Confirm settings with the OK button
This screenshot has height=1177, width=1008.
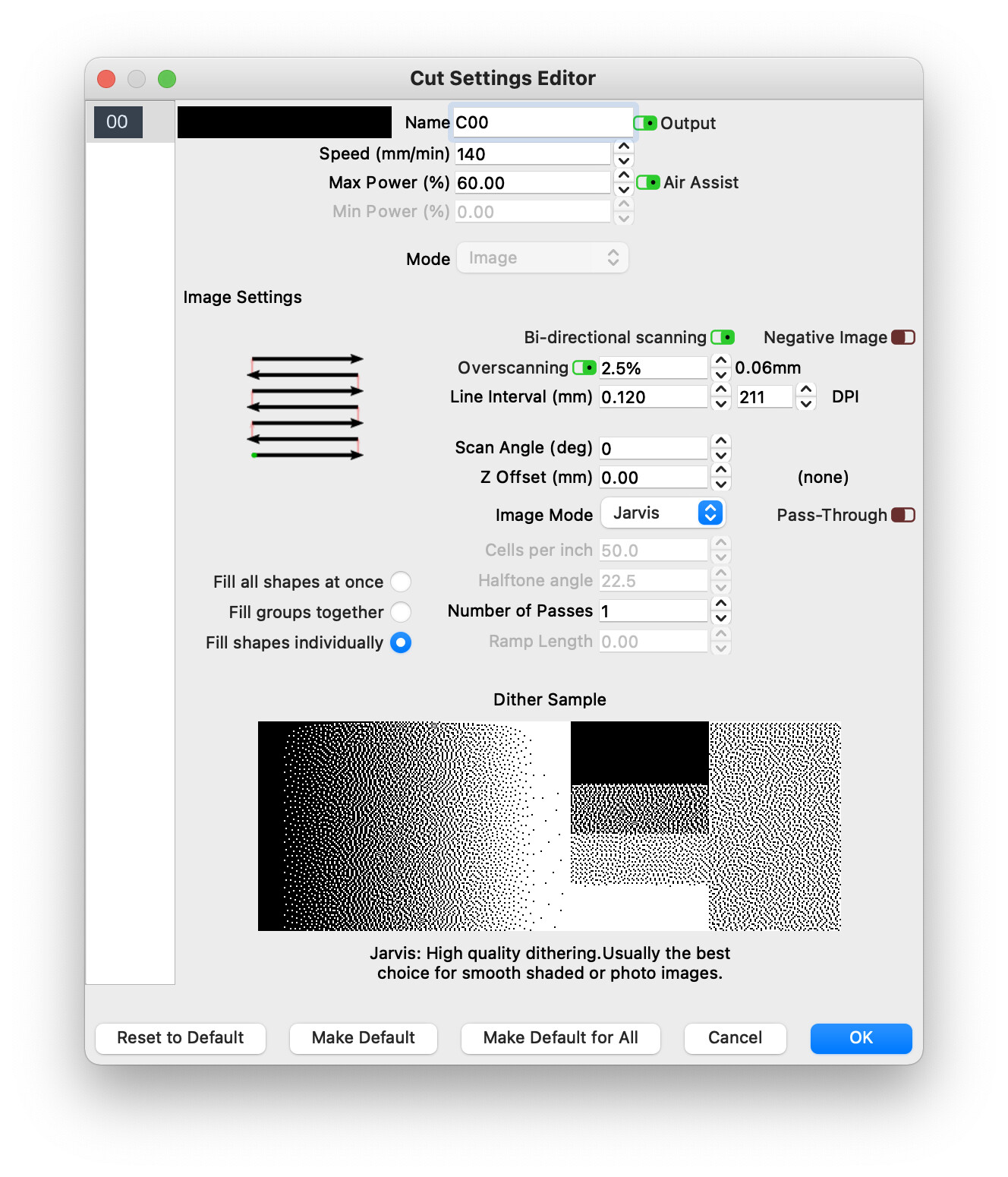pyautogui.click(x=862, y=1038)
